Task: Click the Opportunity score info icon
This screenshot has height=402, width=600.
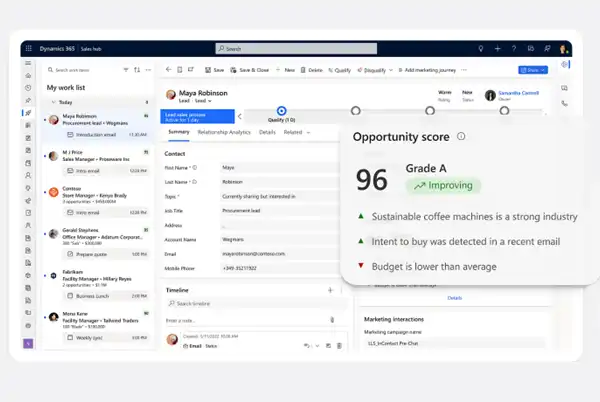Action: click(460, 136)
